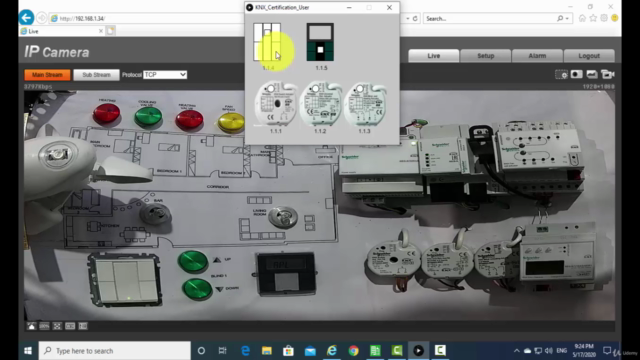Screen dimensions: 640x360
Task: Open the Protocol TCP dropdown
Action: (165, 75)
